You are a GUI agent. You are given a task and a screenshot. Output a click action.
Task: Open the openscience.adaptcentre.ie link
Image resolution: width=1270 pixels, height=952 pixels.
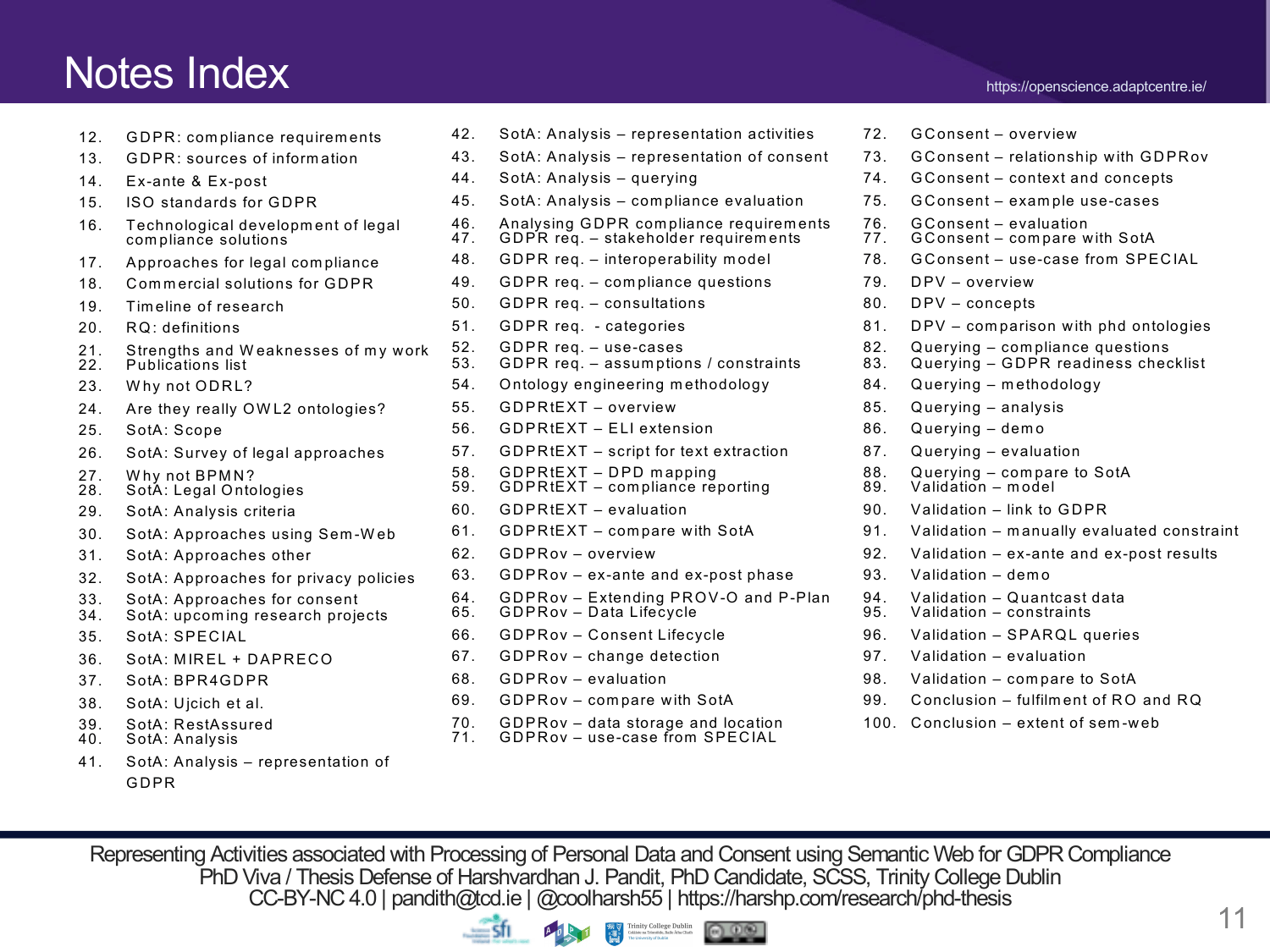pyautogui.click(x=1096, y=86)
